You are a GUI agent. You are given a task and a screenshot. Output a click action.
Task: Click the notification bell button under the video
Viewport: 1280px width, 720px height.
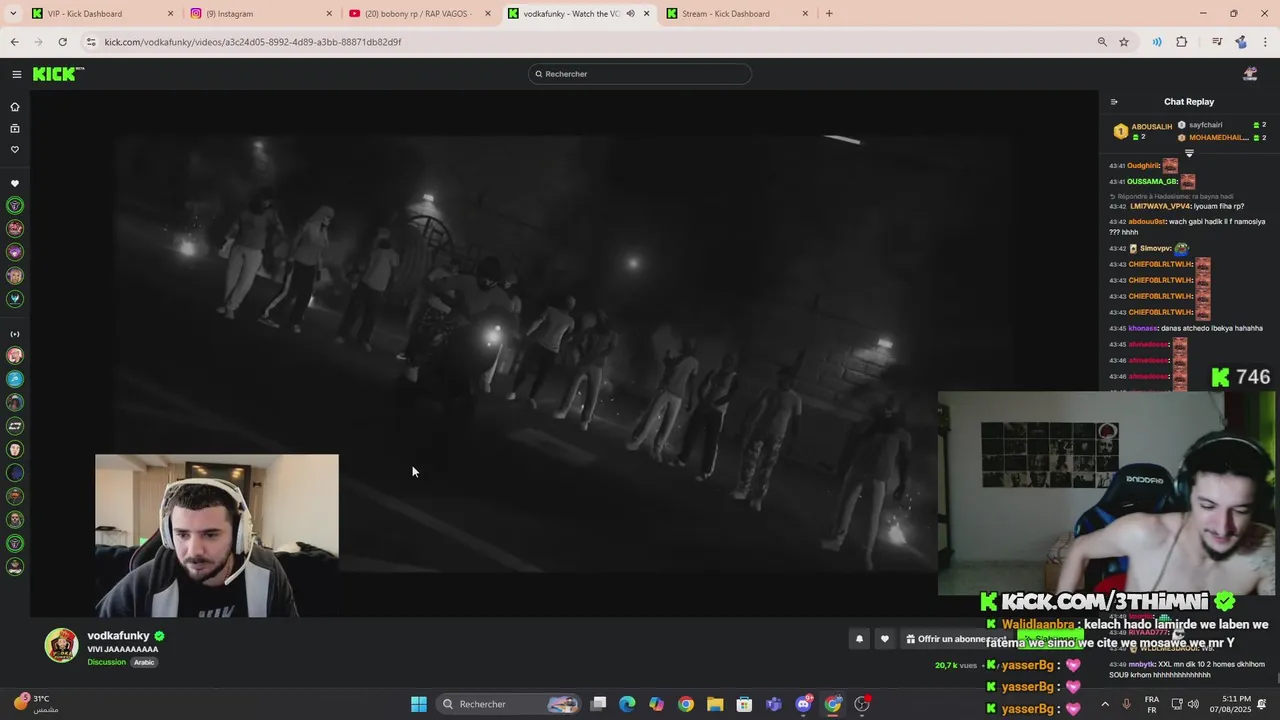(x=859, y=639)
